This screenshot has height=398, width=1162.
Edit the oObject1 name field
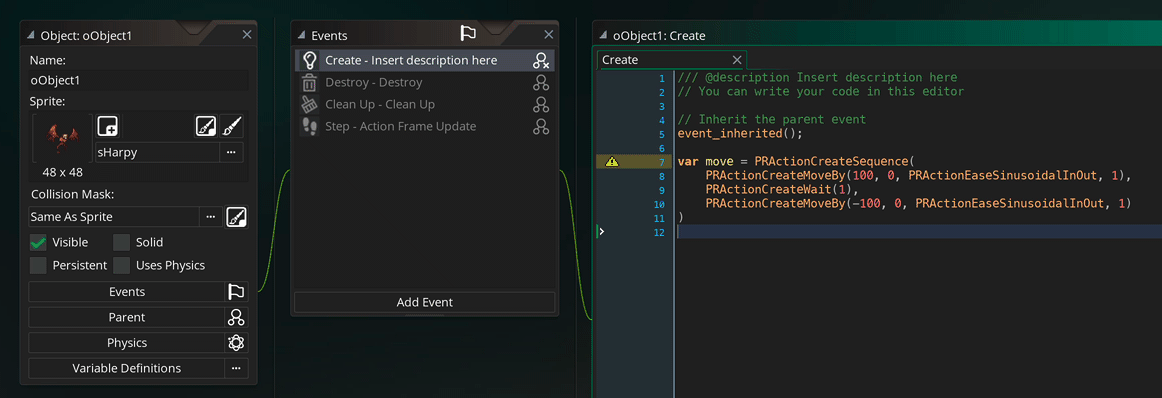click(139, 81)
